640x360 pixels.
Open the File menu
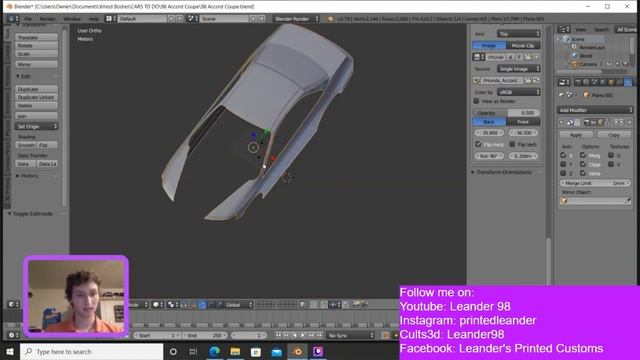[x=28, y=19]
